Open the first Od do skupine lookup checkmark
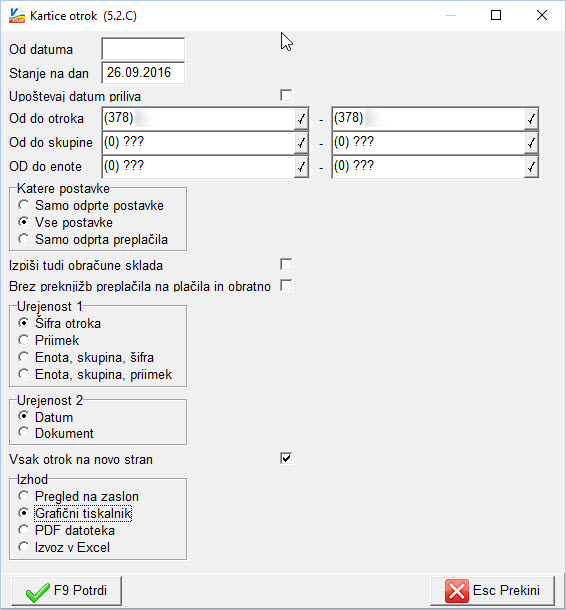This screenshot has height=610, width=566. 301,143
